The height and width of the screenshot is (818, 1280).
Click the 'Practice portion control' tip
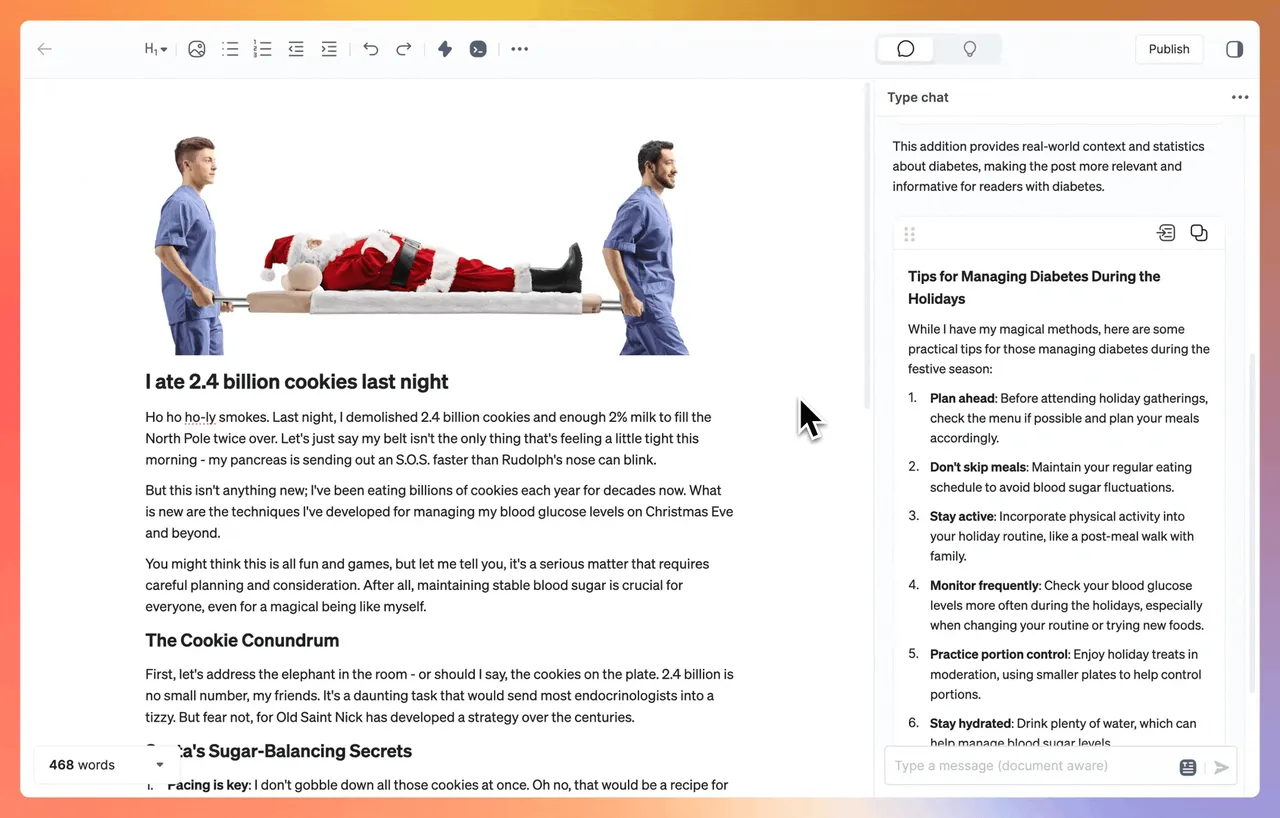click(x=1064, y=674)
